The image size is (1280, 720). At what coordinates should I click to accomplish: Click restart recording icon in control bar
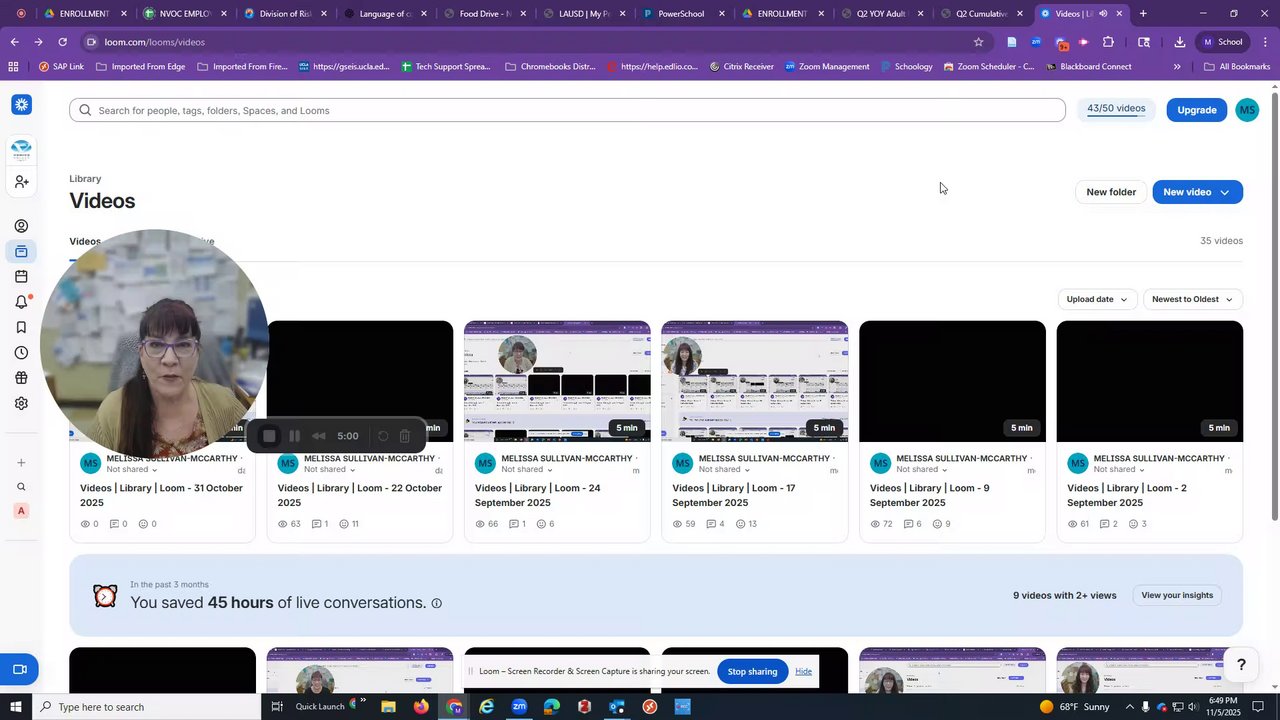[x=382, y=436]
